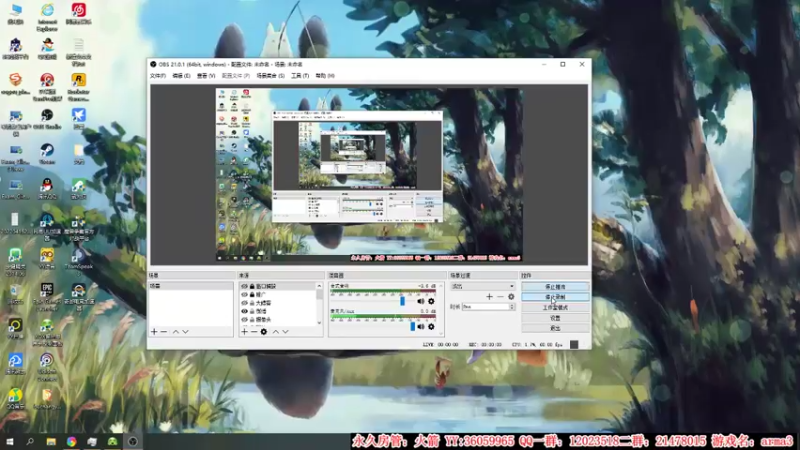Adjust the Mic/Aux volume slider
800x450 pixels.
coord(412,327)
